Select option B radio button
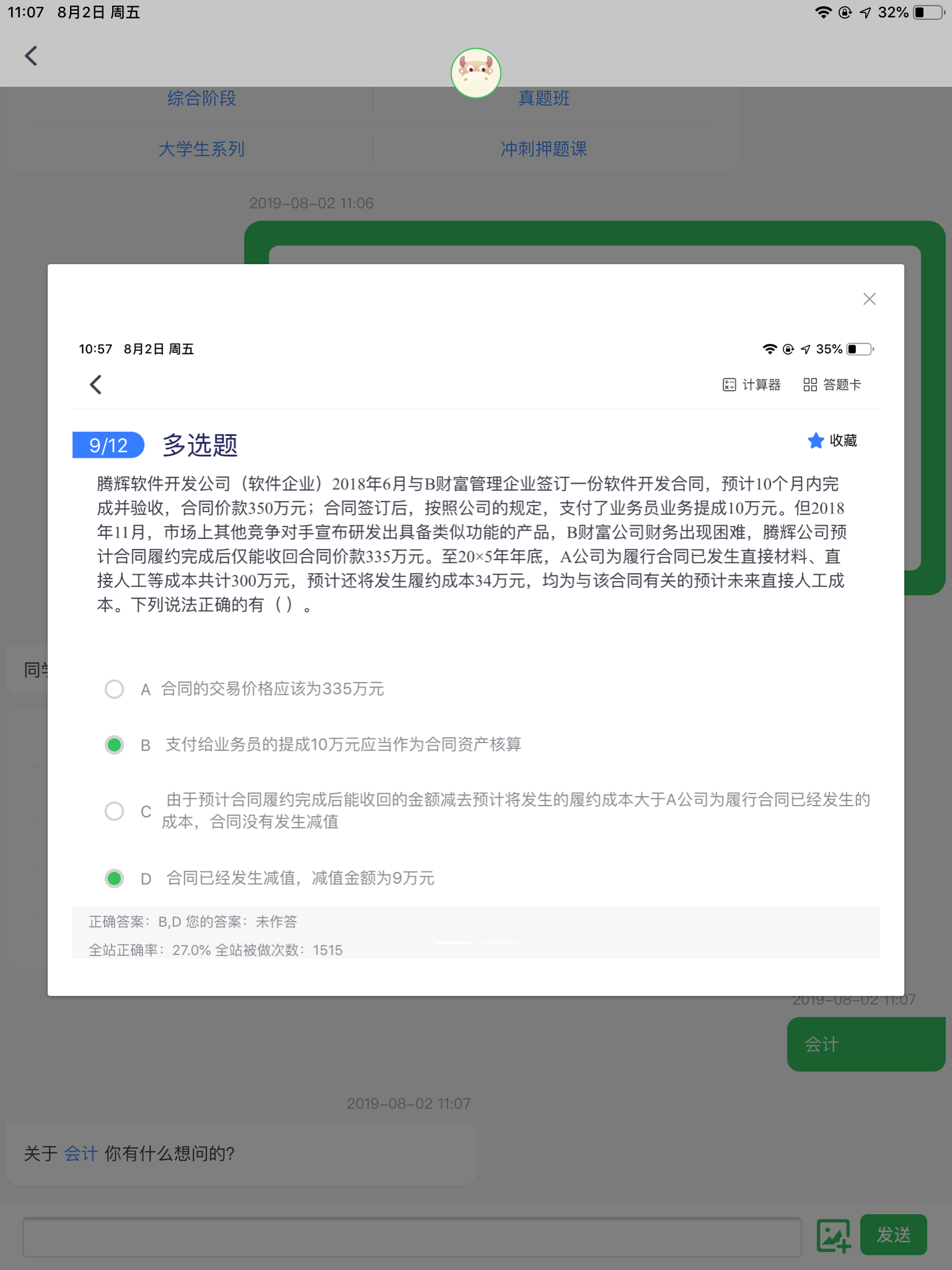This screenshot has width=952, height=1270. pos(114,745)
